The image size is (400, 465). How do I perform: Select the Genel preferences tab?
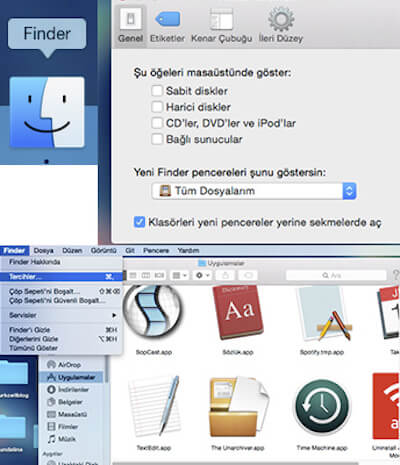click(131, 25)
